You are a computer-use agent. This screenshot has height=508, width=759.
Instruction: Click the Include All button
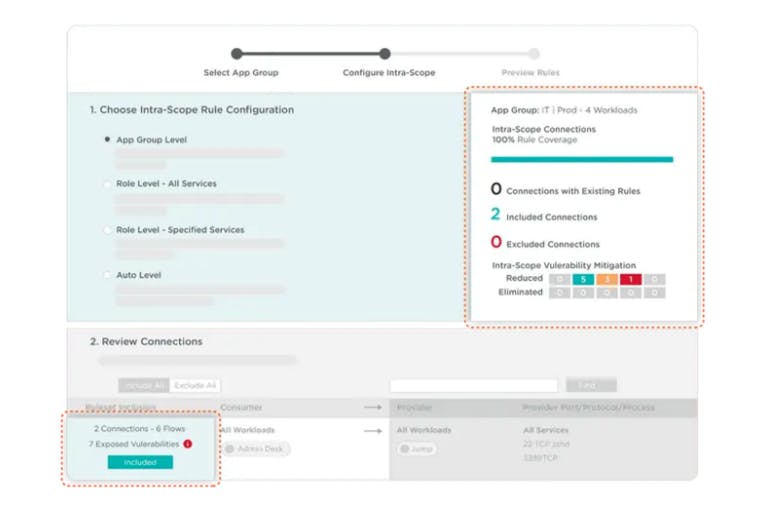click(144, 385)
